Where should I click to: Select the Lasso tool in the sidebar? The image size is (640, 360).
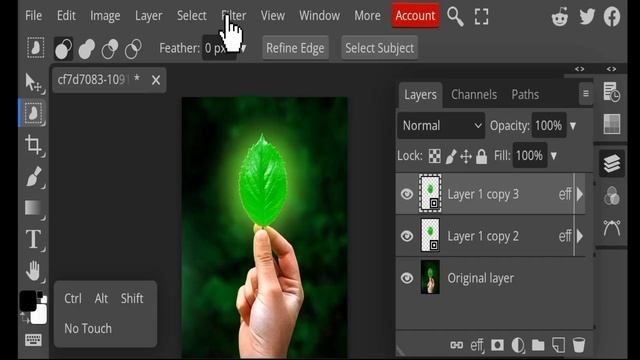pos(33,113)
